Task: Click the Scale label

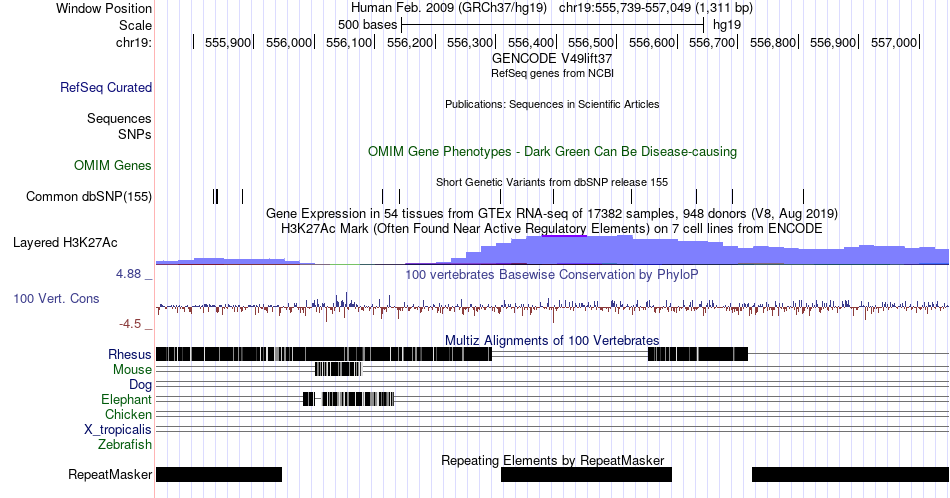Action: [136, 25]
